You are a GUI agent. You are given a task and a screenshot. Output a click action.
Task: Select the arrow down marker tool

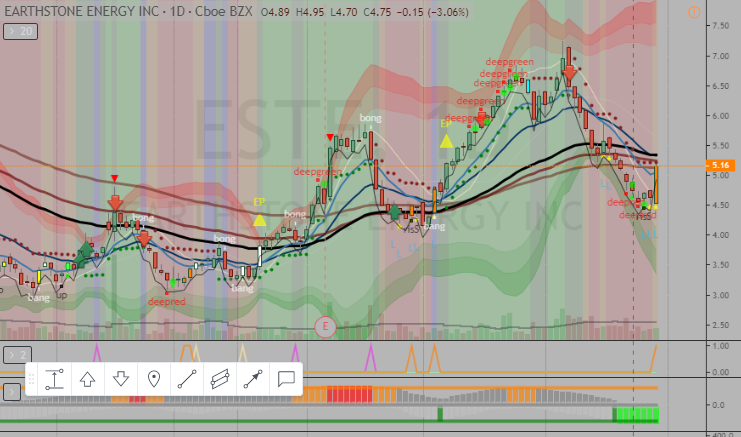coord(121,379)
